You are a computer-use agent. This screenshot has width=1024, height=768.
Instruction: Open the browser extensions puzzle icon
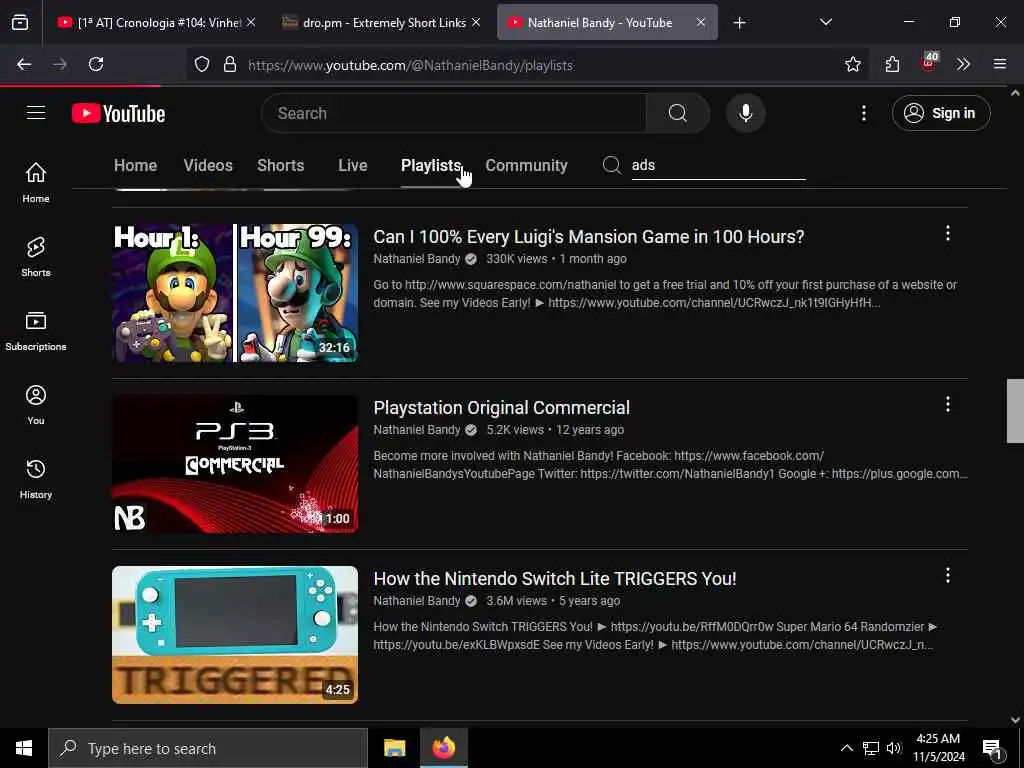(x=892, y=64)
